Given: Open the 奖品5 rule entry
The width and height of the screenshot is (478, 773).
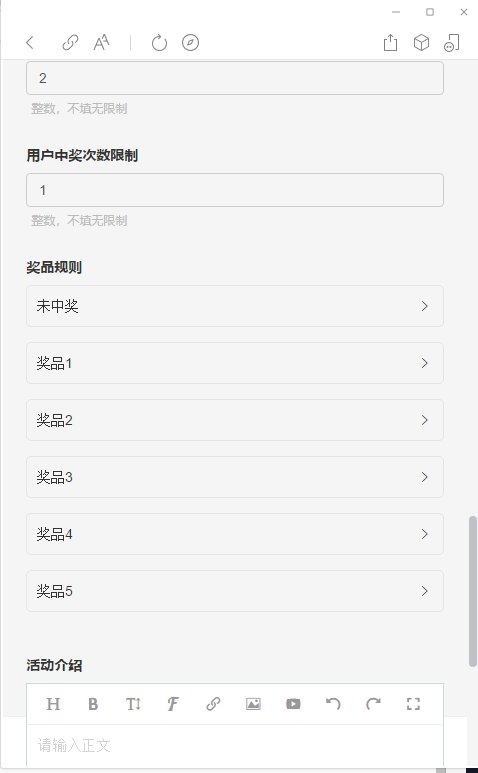Looking at the screenshot, I should point(235,591).
